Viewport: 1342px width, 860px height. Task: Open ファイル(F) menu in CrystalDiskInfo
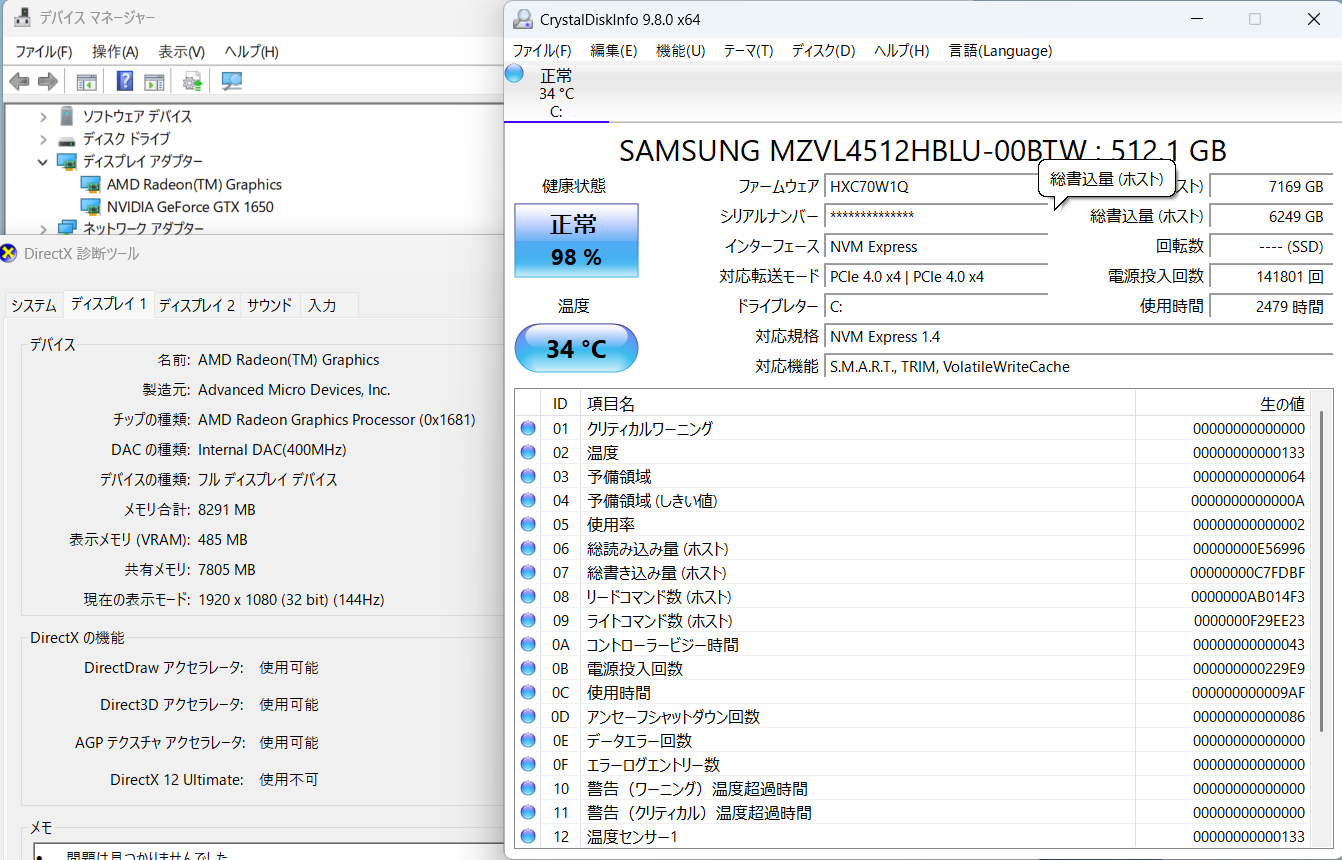pos(542,51)
